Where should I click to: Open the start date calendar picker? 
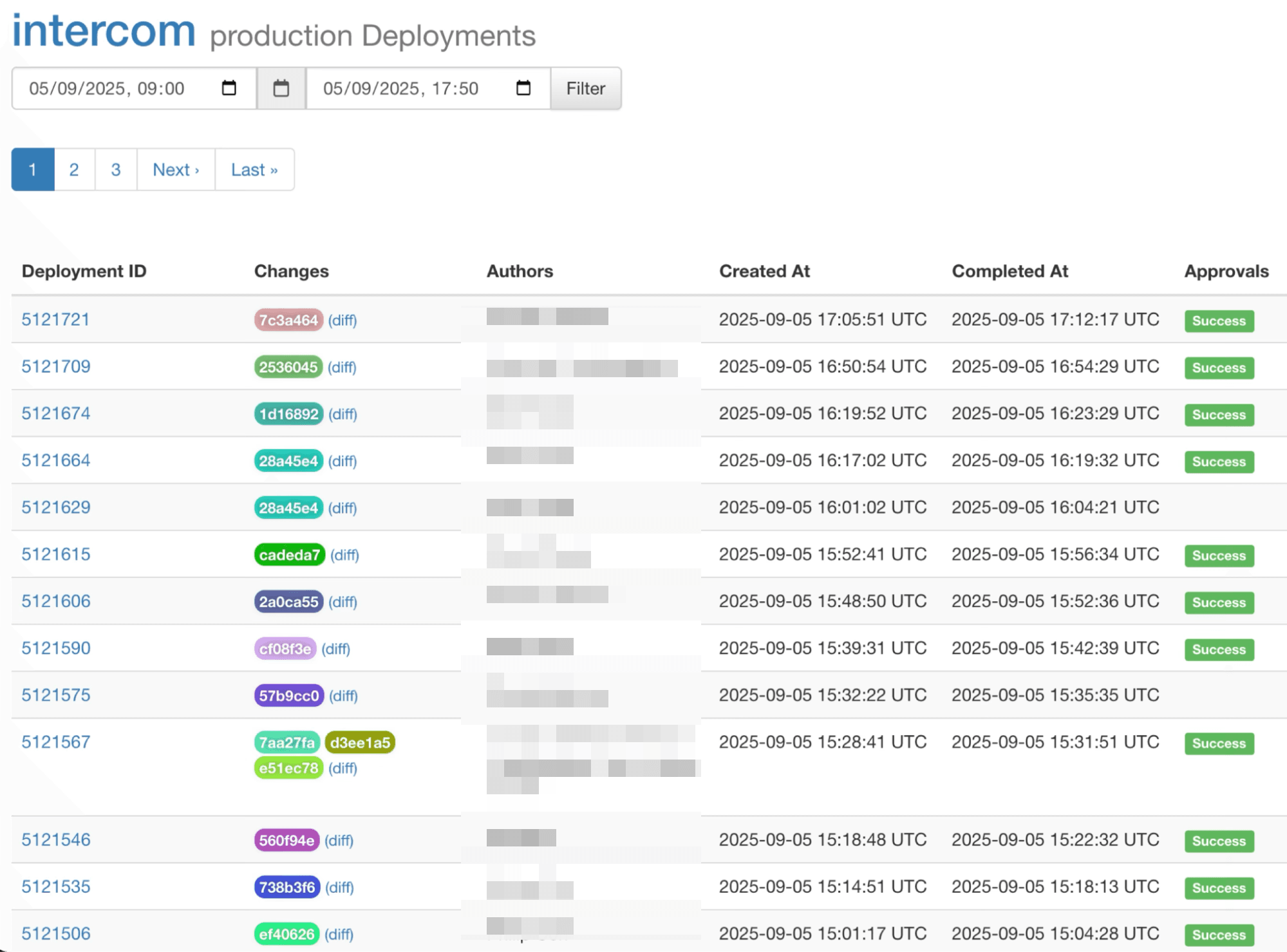point(230,88)
